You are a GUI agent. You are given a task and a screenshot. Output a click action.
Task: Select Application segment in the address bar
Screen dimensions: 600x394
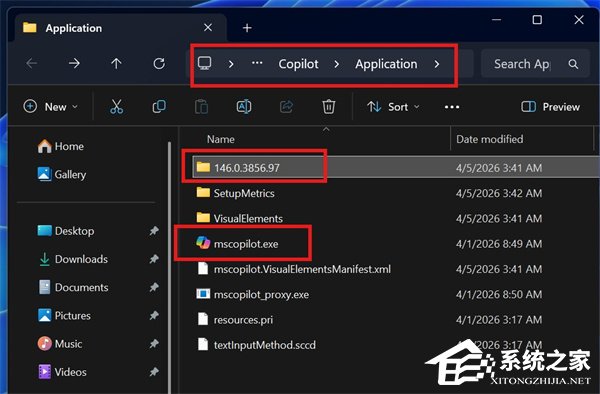[x=386, y=64]
